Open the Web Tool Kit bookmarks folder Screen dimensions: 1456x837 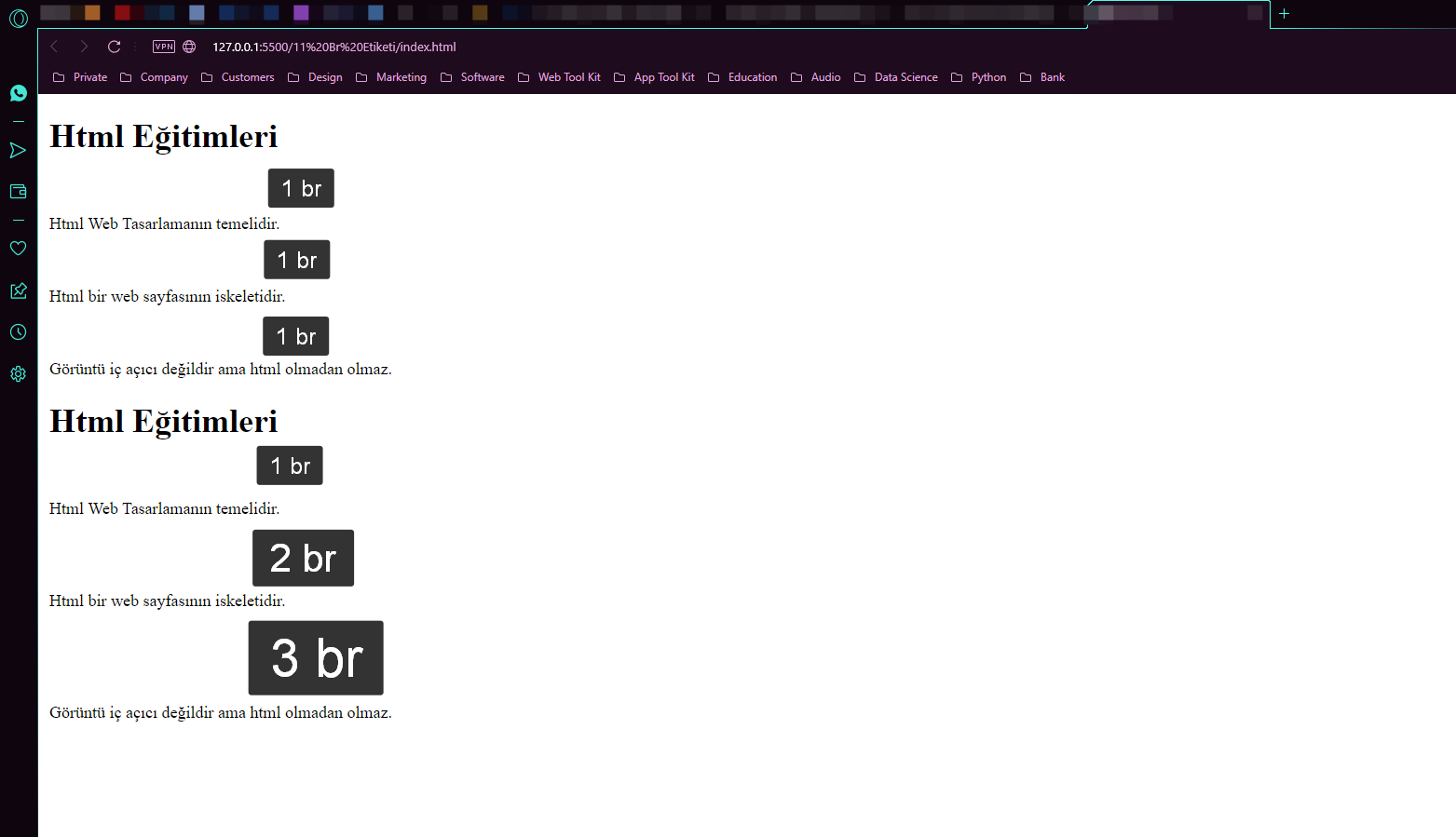569,77
